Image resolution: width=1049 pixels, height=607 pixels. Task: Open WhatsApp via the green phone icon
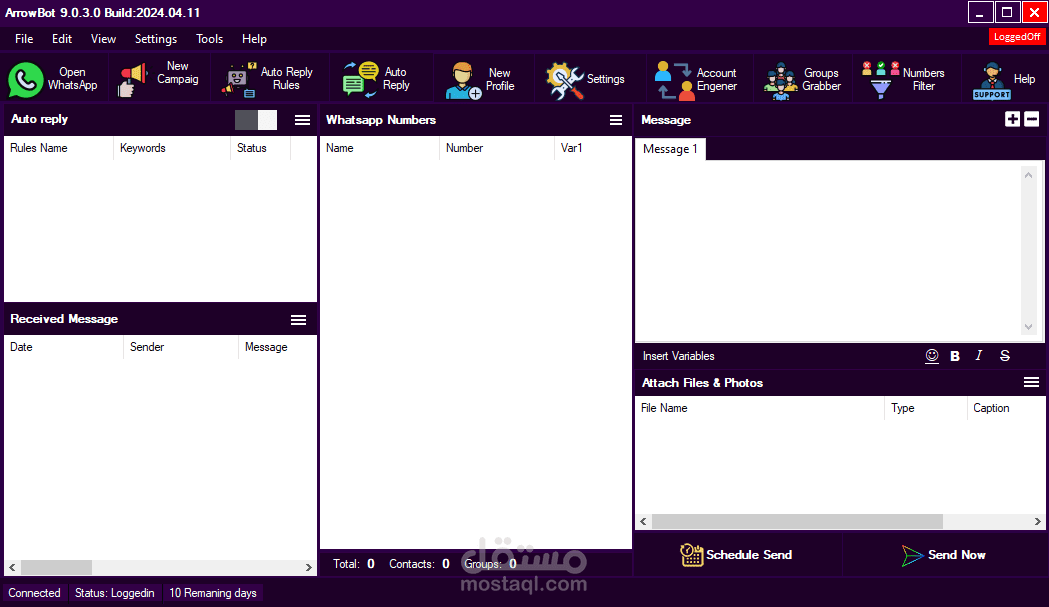coord(25,80)
